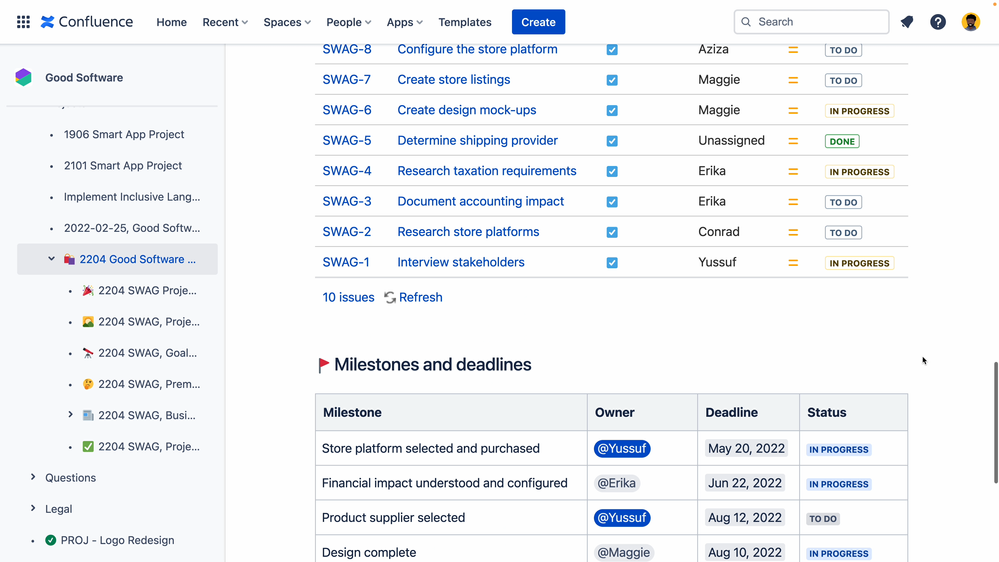Toggle the checkbox in the SWAG-5 row
Viewport: 999px width, 562px height.
coord(612,141)
